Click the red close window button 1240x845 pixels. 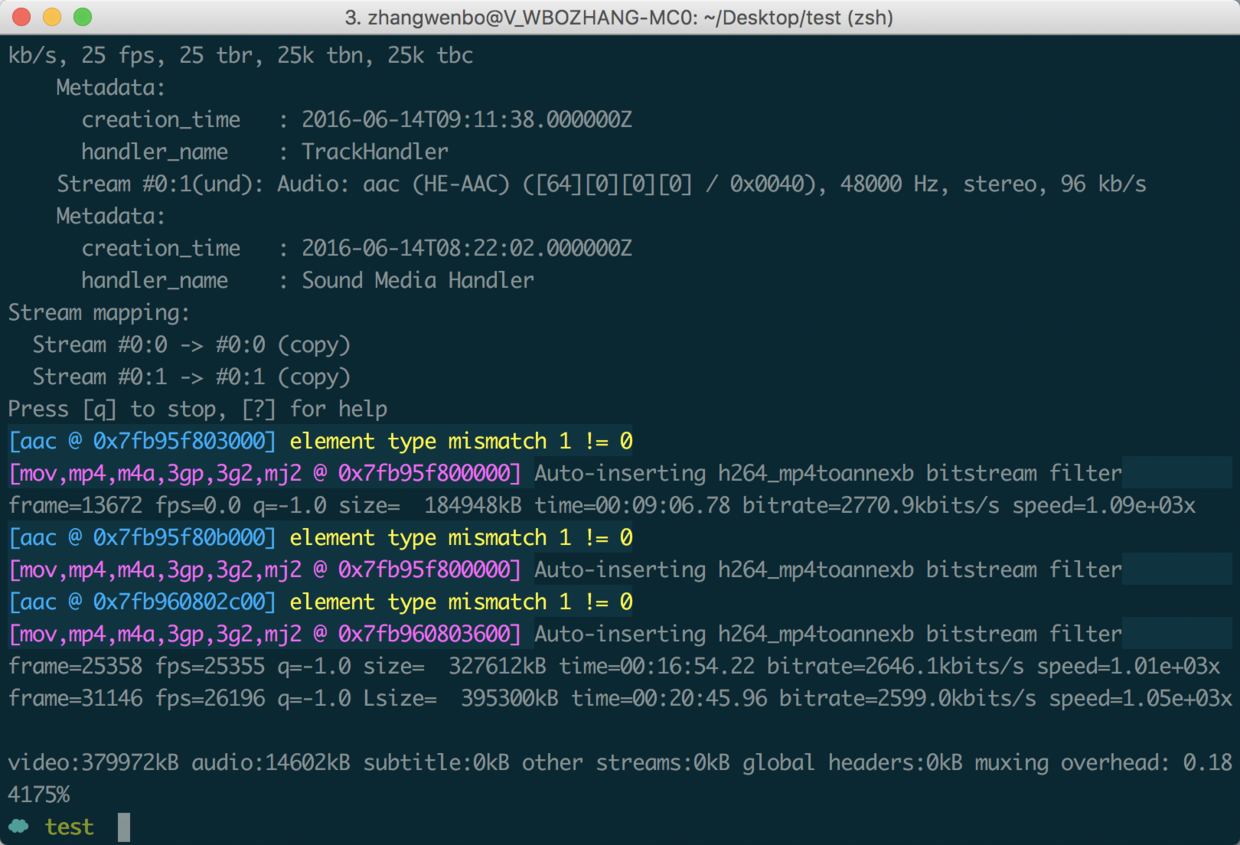20,17
